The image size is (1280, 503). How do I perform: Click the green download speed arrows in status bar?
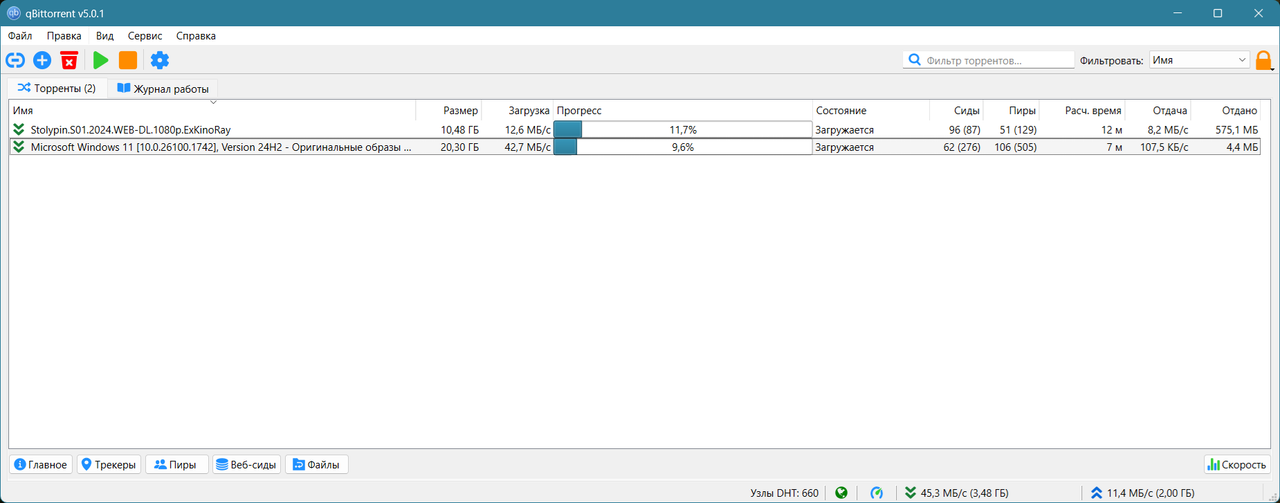(x=910, y=492)
